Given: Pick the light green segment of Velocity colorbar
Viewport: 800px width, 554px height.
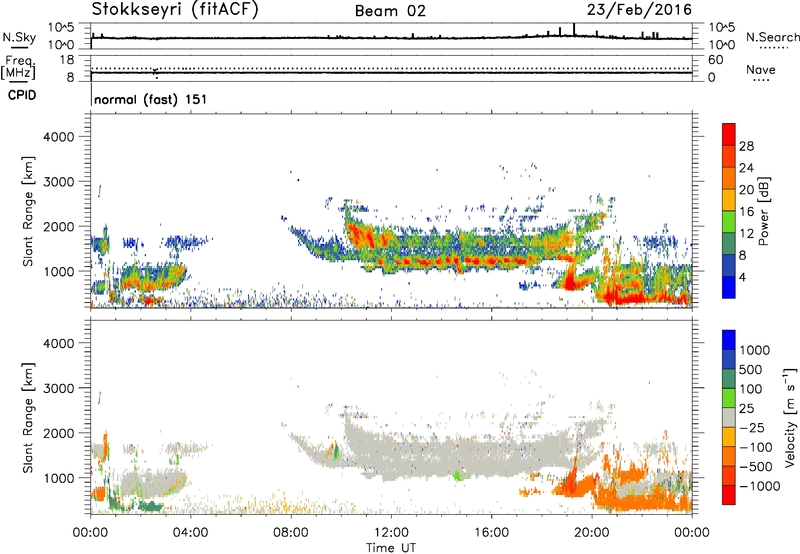Looking at the screenshot, I should (x=729, y=398).
